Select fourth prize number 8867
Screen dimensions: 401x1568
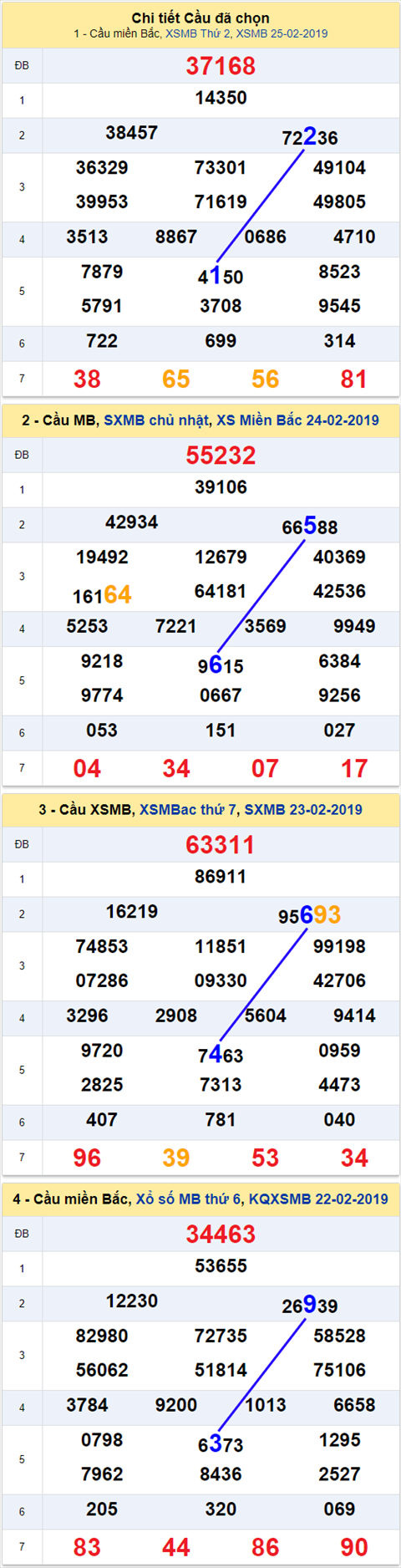point(176,237)
